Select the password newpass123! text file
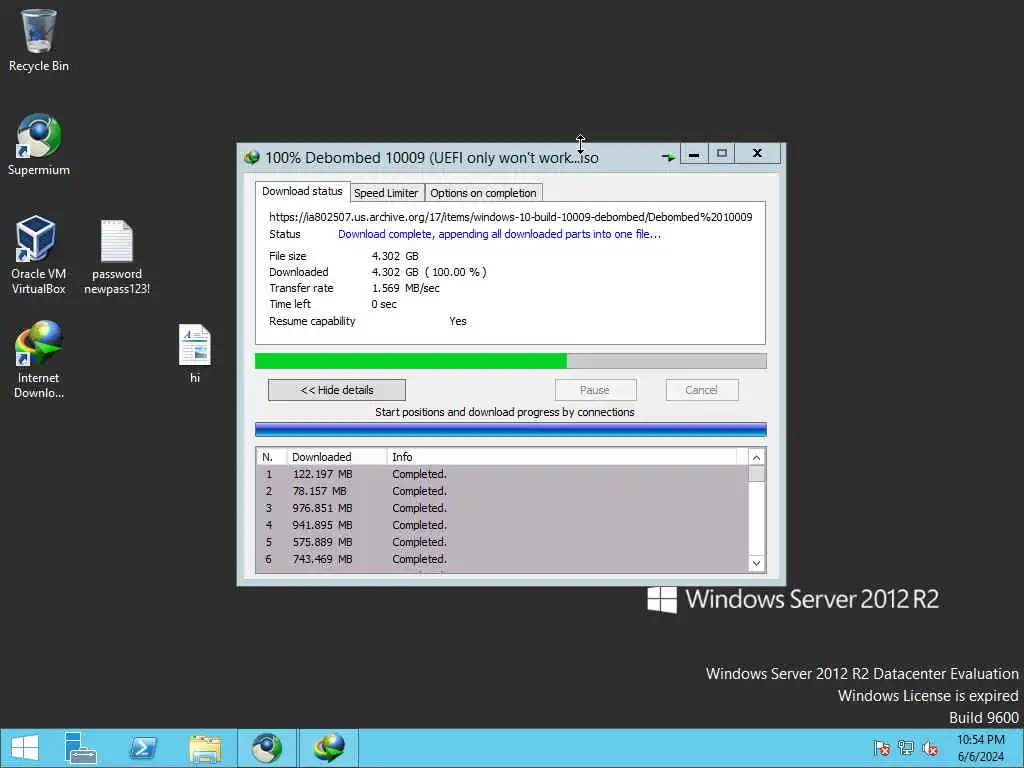This screenshot has height=768, width=1024. tap(117, 257)
